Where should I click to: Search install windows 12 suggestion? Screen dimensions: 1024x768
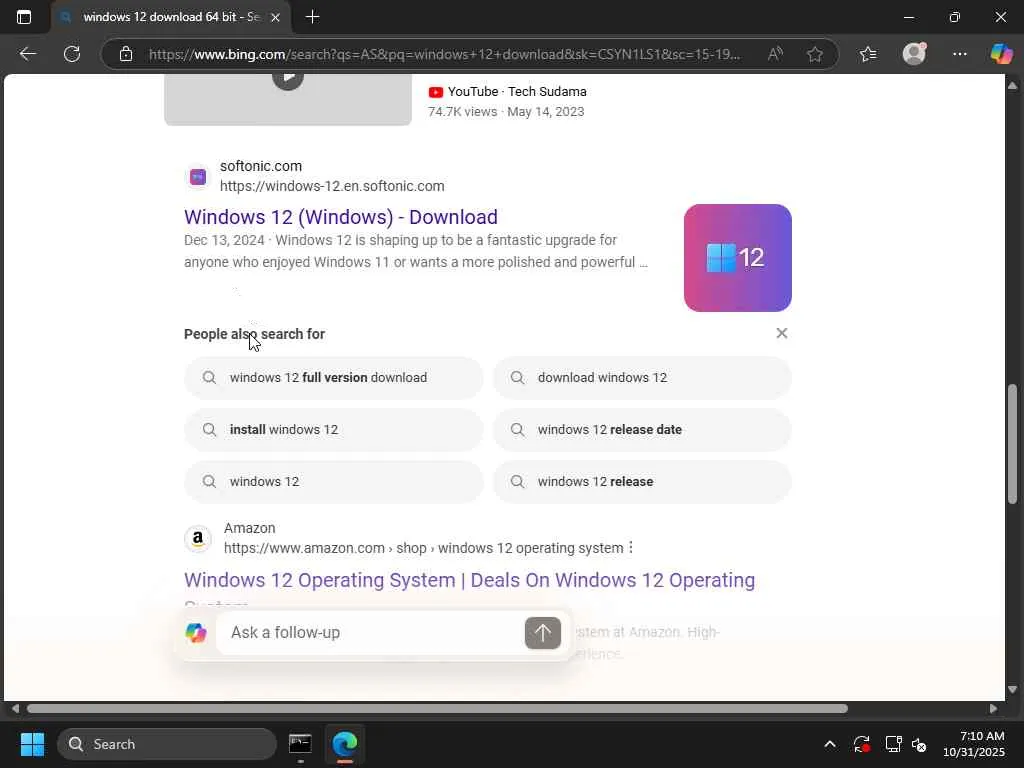pyautogui.click(x=334, y=430)
